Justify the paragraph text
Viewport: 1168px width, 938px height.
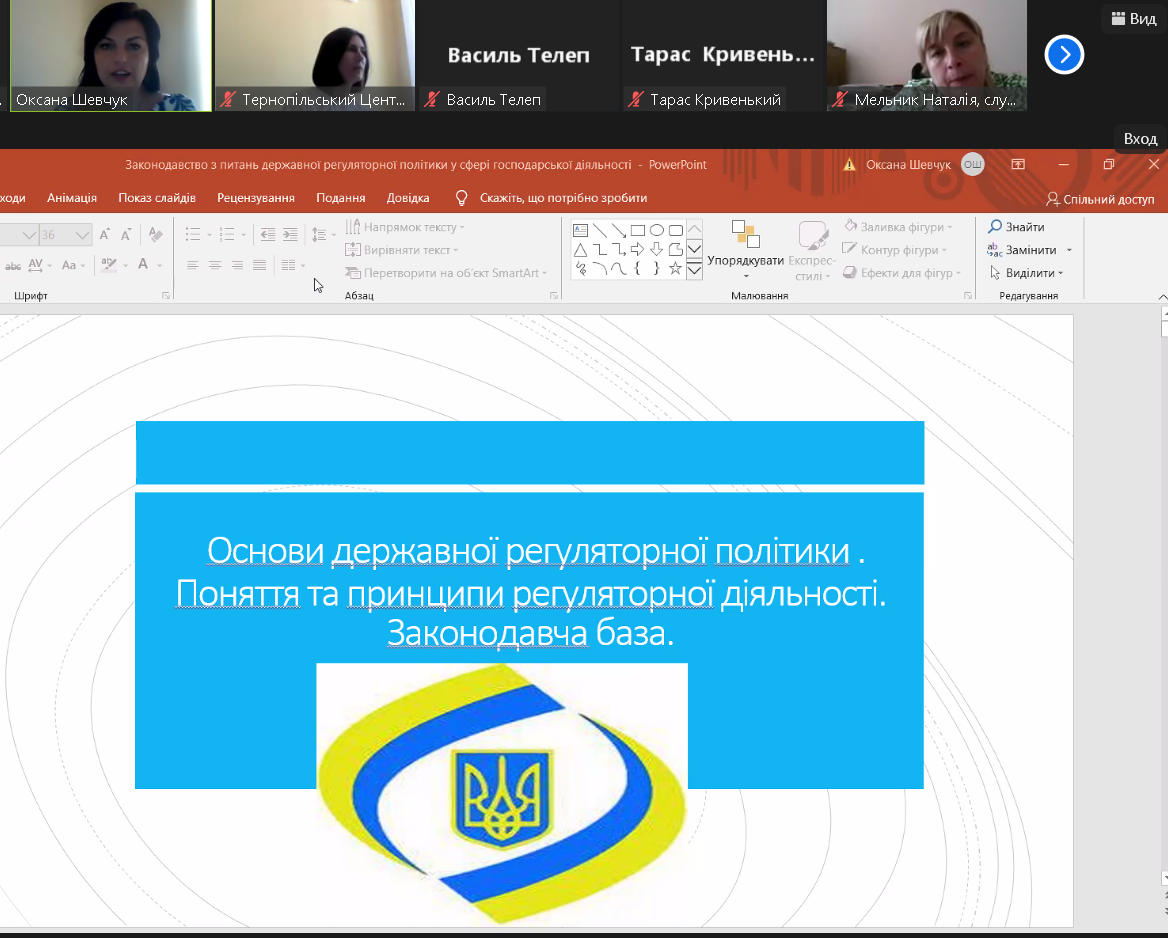tap(259, 265)
